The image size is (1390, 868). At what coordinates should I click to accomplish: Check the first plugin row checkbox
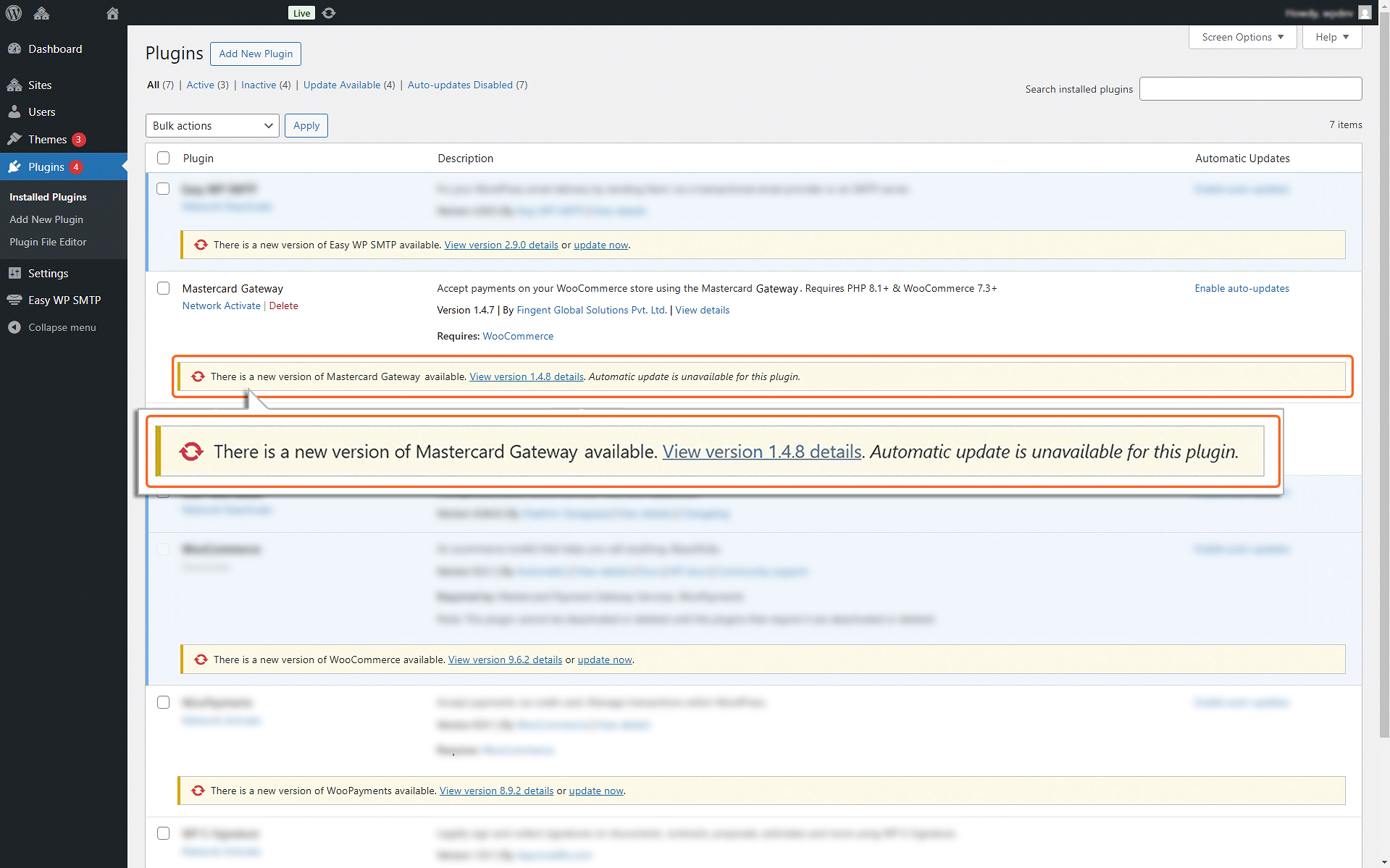coord(164,188)
